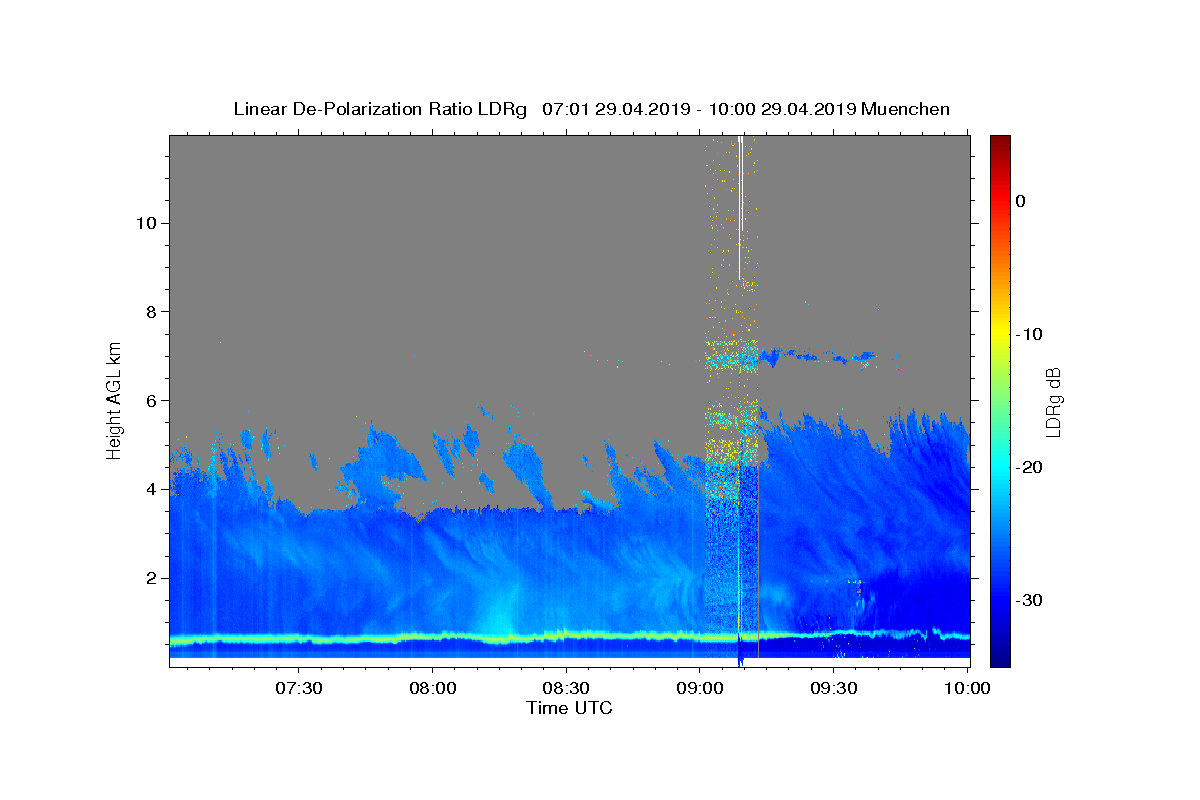Click the 10:00 time tick label
This screenshot has height=800, width=1200.
[967, 688]
